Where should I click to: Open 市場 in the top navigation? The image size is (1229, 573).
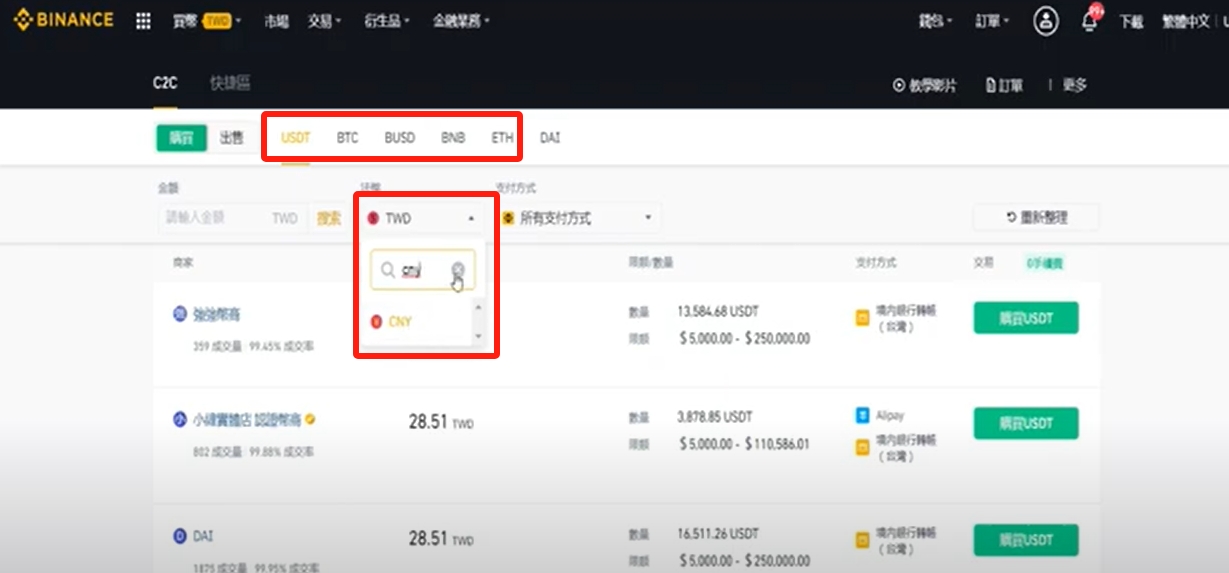coord(277,21)
